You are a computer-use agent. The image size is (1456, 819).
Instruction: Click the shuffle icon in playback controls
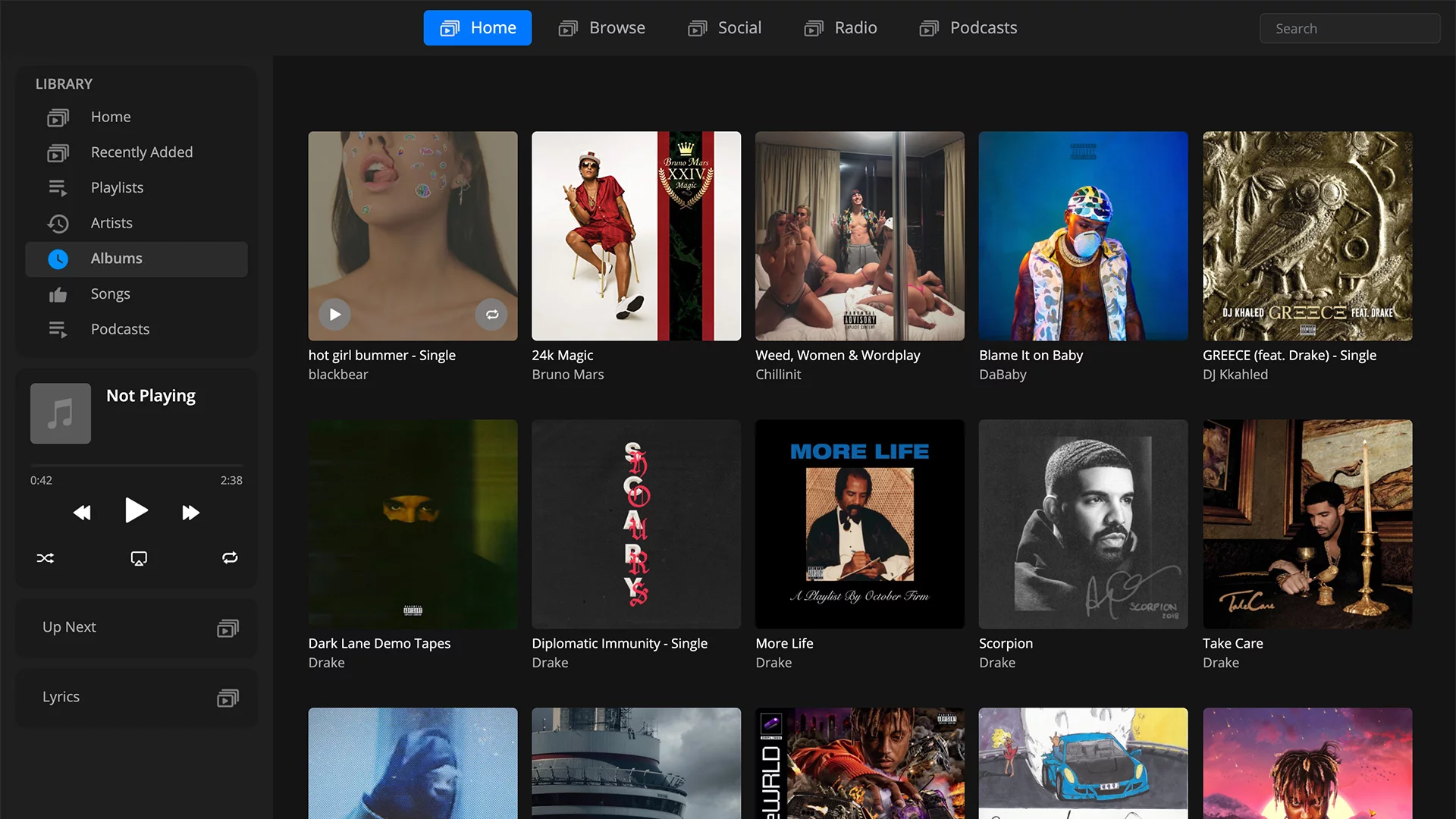tap(45, 558)
